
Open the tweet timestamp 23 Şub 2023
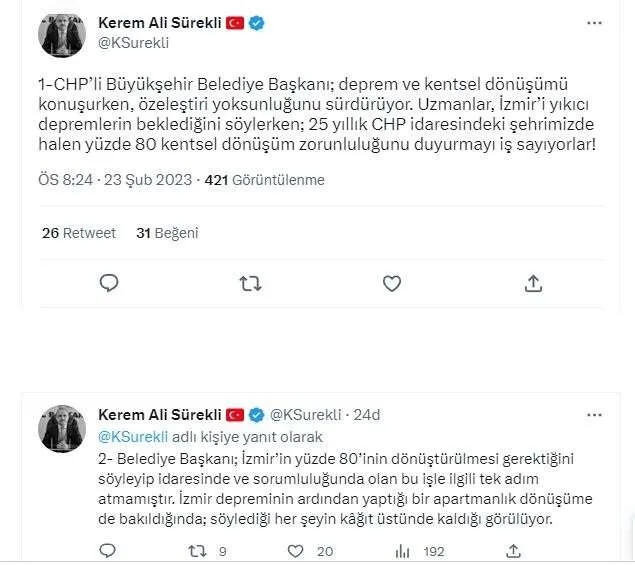click(x=148, y=180)
